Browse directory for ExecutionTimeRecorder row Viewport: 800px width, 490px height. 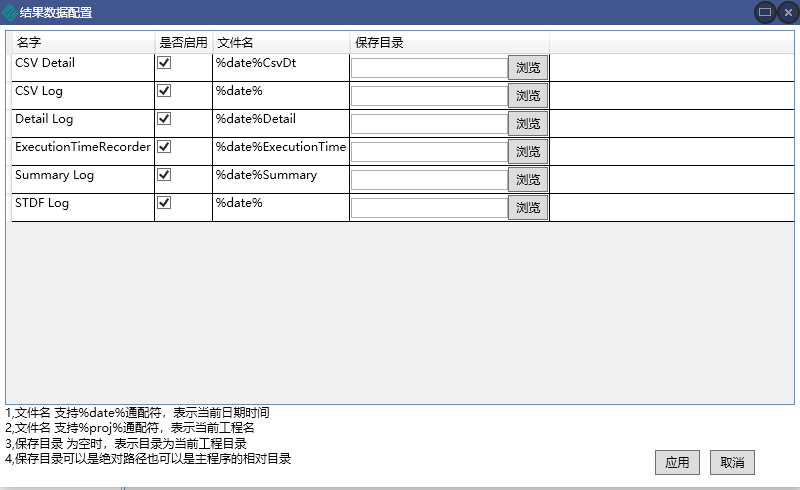tap(528, 152)
